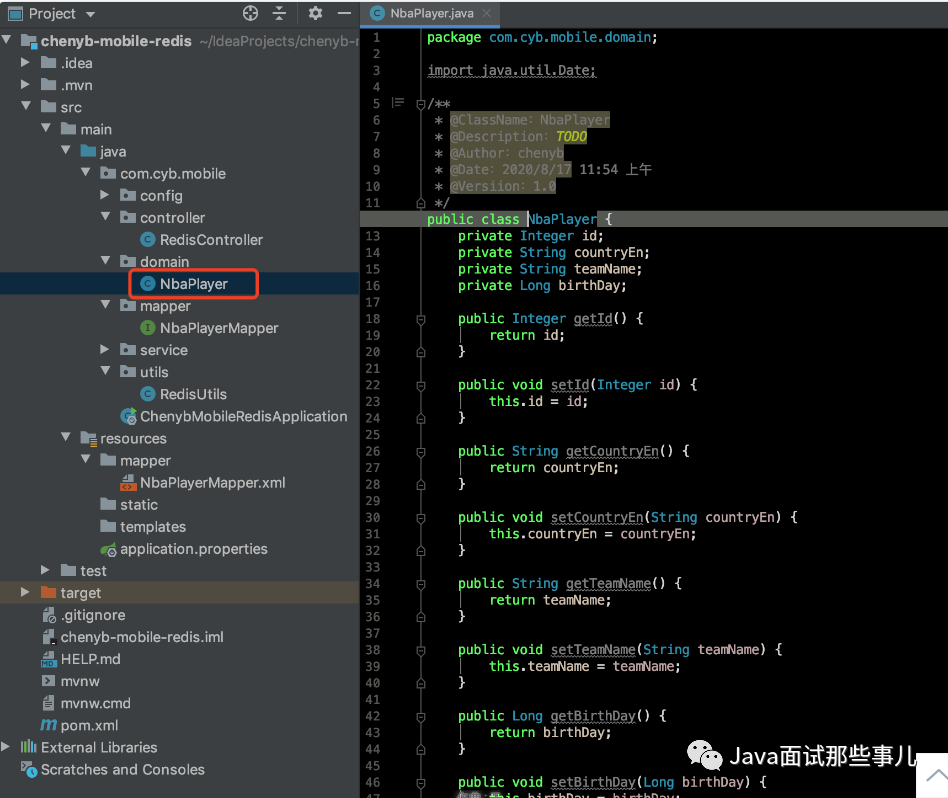Fold setTeamName method at line 38

(x=421, y=650)
